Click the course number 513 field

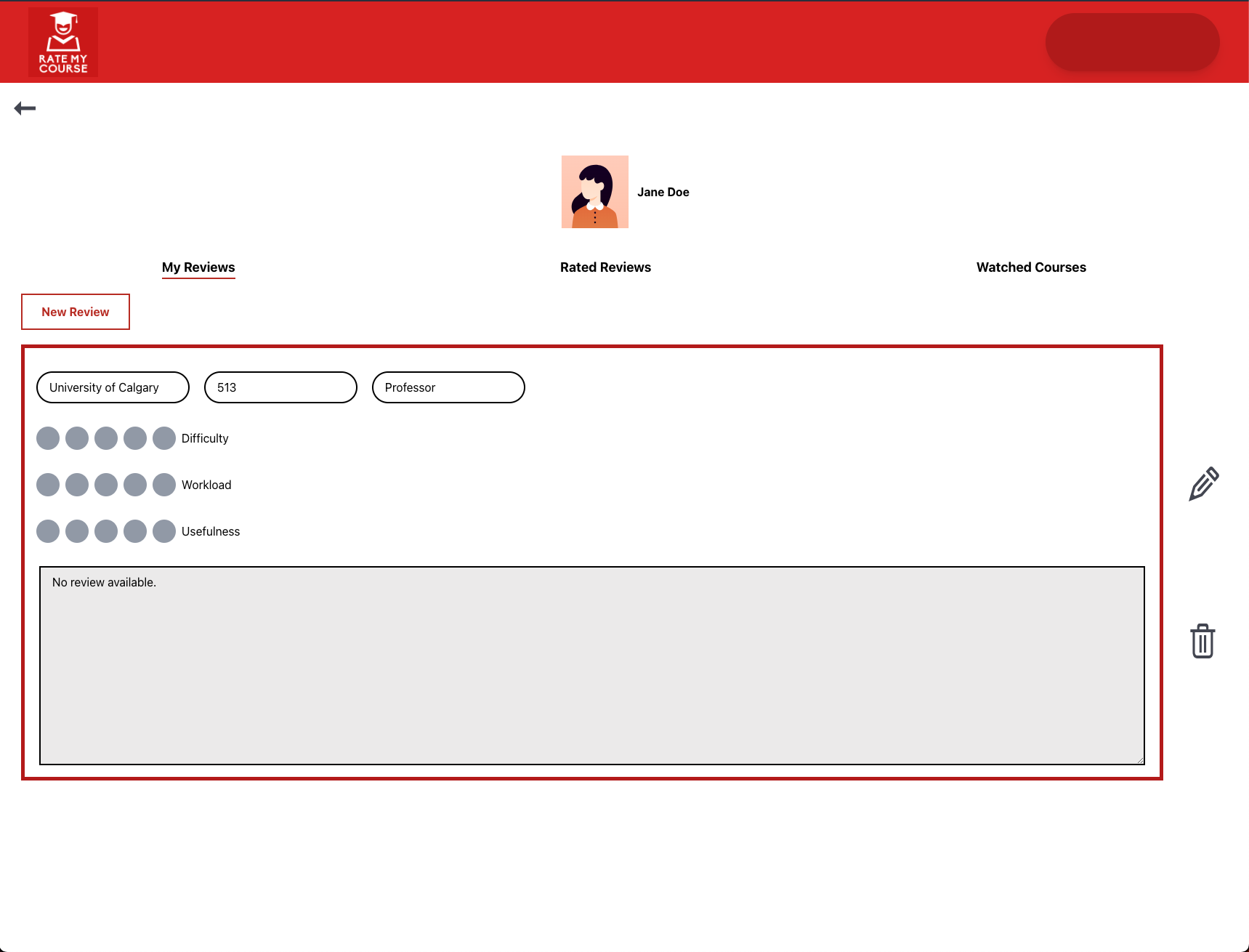(280, 387)
